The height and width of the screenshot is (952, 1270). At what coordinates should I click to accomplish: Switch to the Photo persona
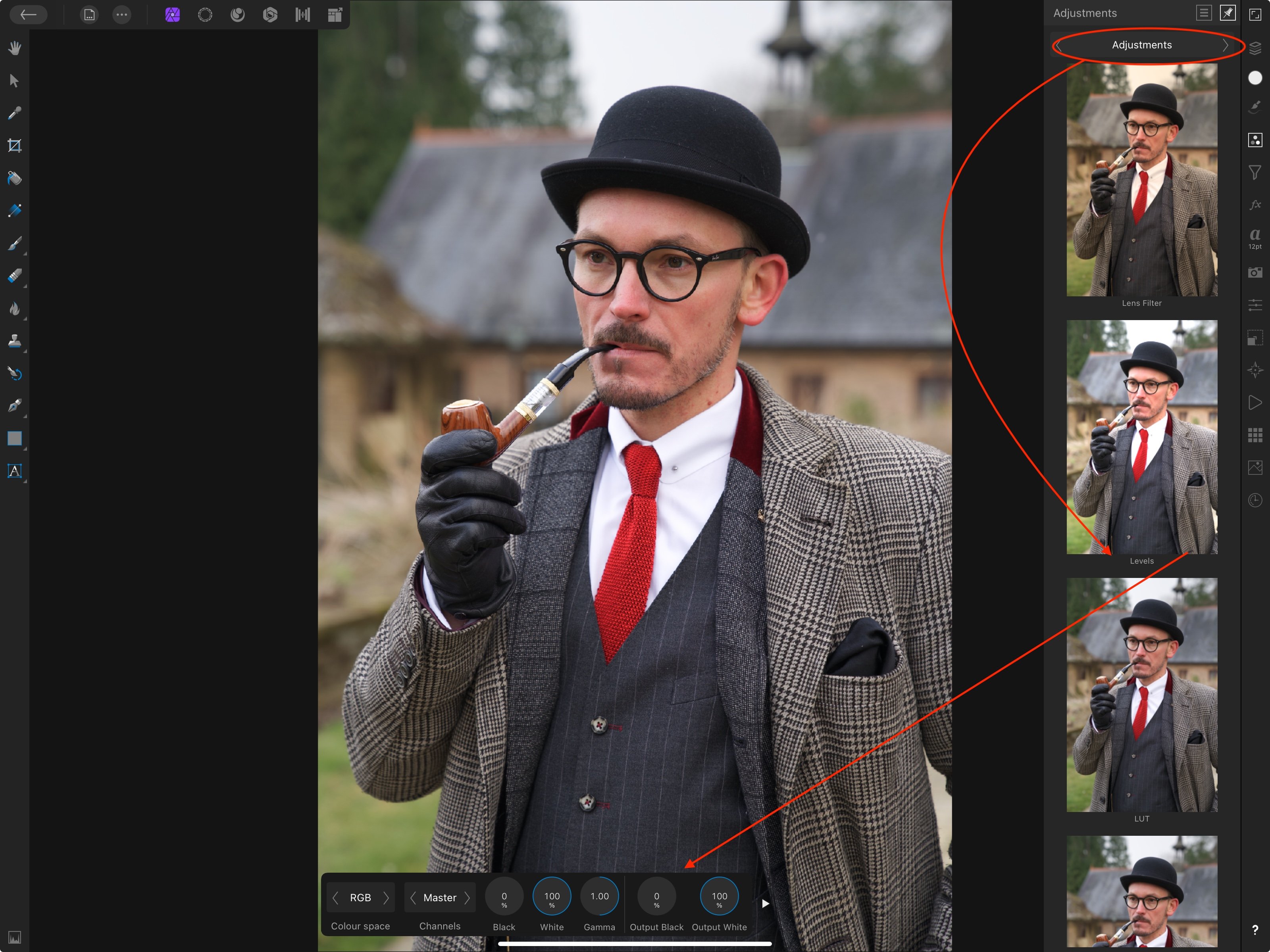coord(172,14)
